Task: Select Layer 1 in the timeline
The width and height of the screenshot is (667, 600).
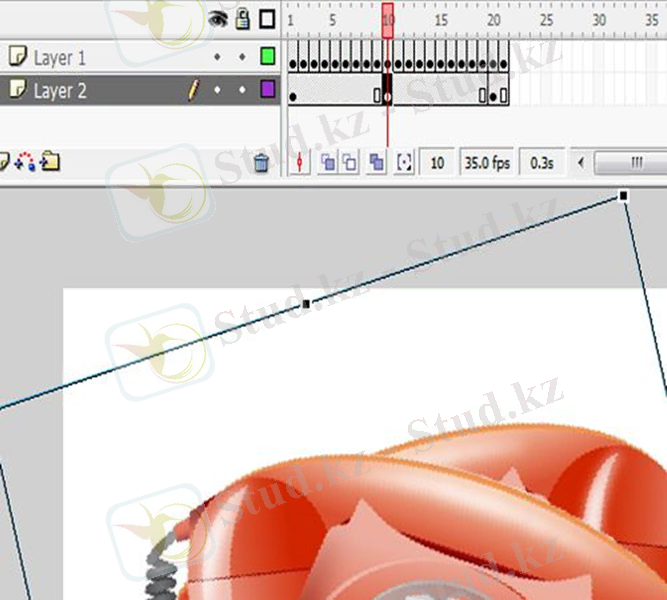Action: coord(140,57)
